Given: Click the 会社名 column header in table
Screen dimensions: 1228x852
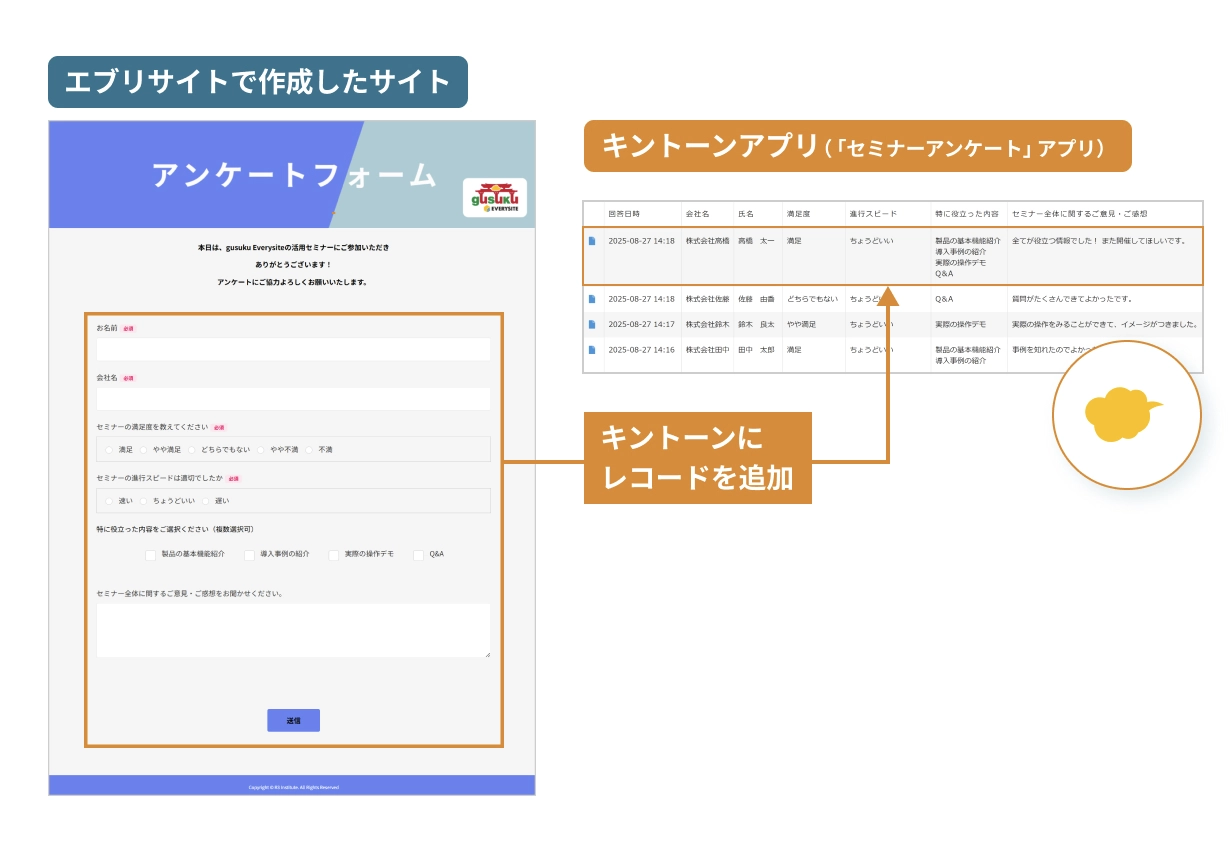Looking at the screenshot, I should (x=697, y=214).
